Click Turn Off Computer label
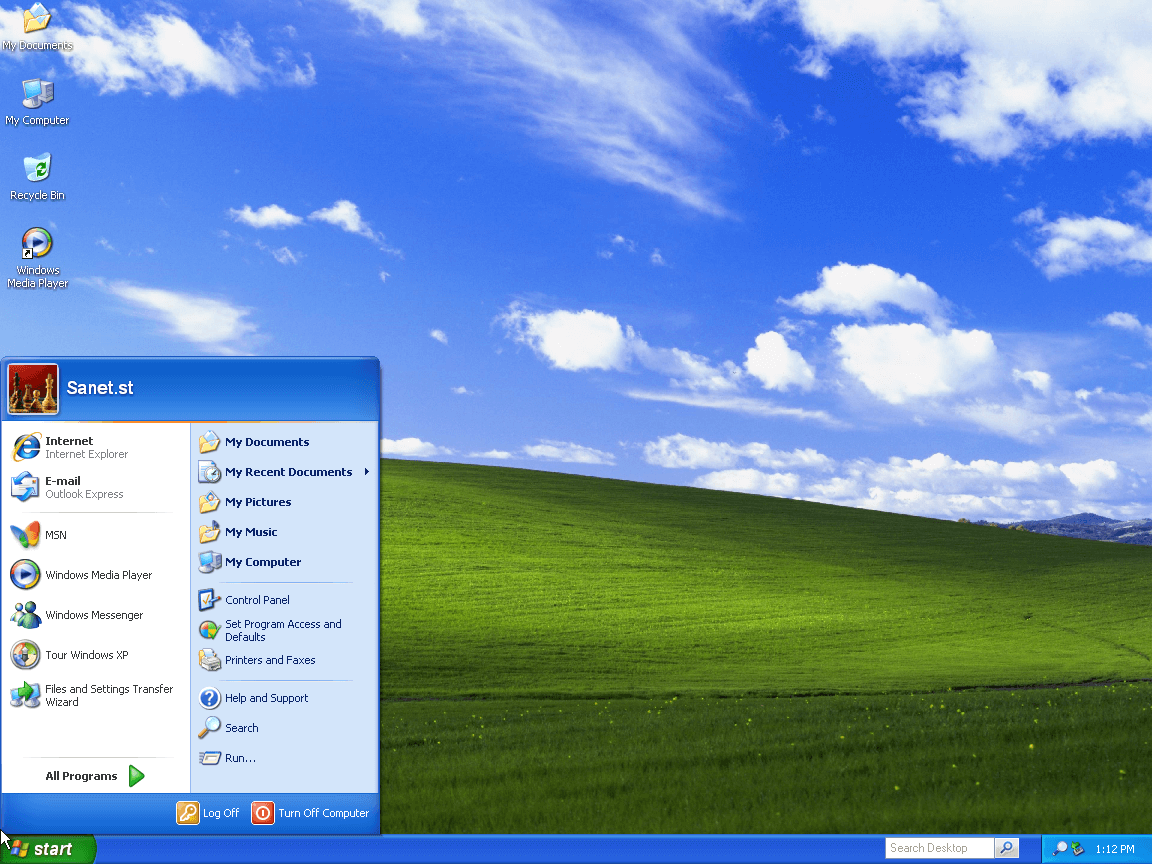This screenshot has width=1152, height=864. [323, 813]
